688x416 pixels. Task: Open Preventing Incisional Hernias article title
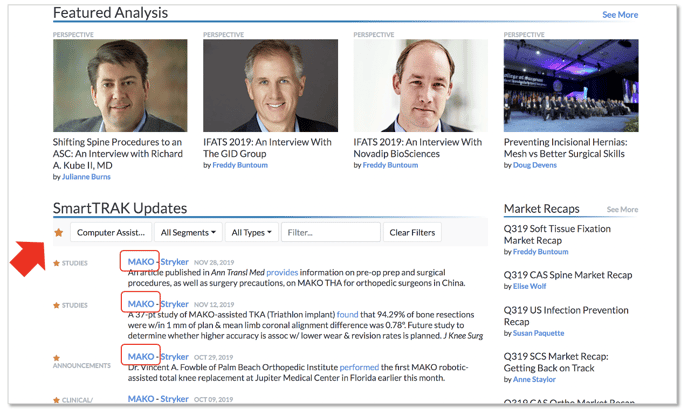566,148
